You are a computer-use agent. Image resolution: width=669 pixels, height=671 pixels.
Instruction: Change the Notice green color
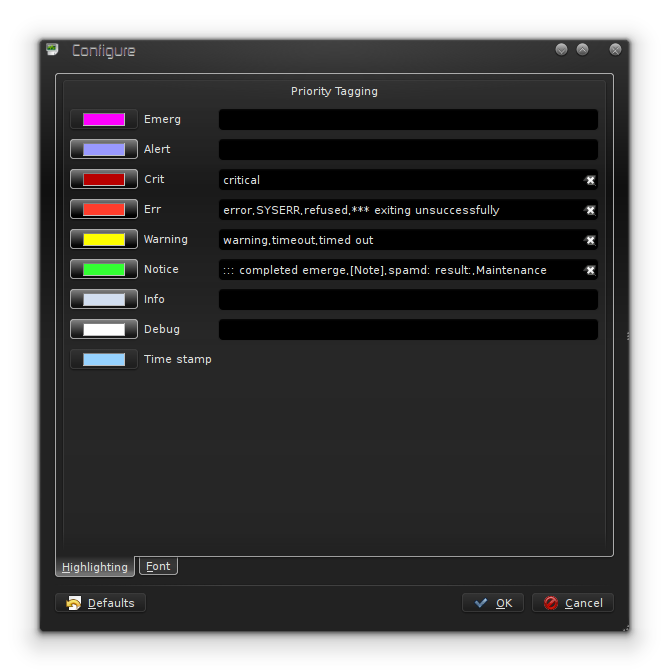pyautogui.click(x=104, y=269)
